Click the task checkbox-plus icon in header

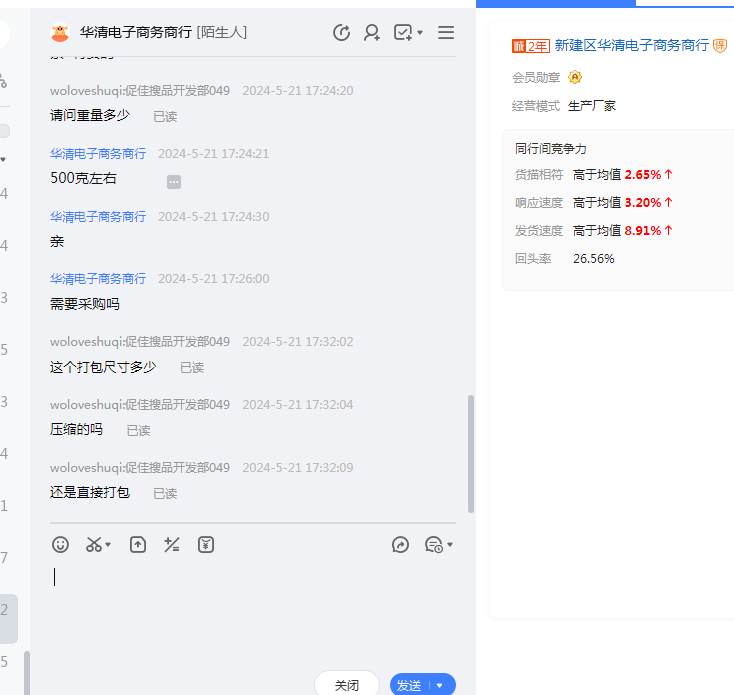click(x=403, y=32)
